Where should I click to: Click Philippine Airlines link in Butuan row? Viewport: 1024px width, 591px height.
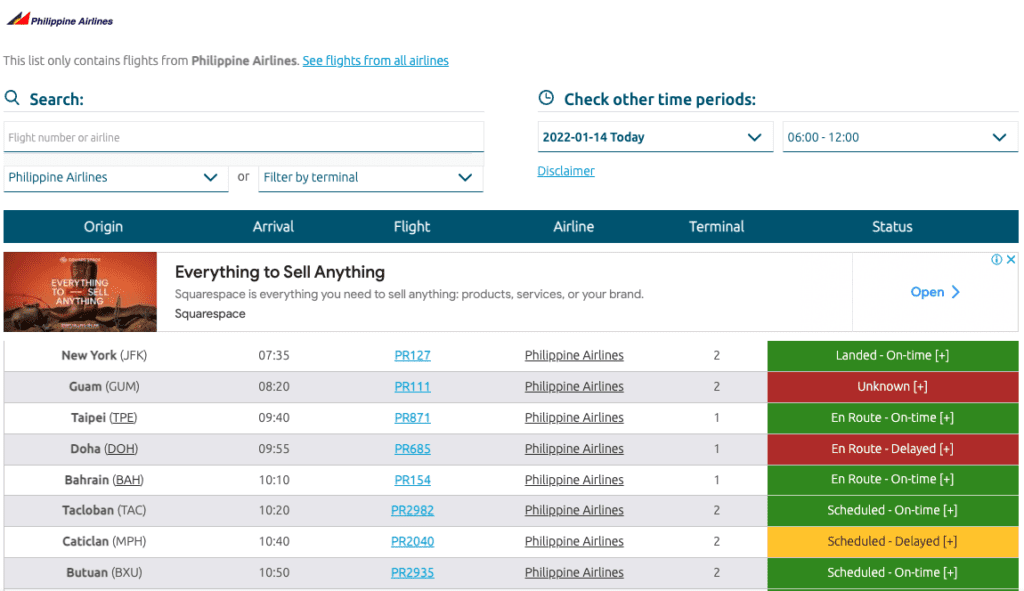click(574, 573)
